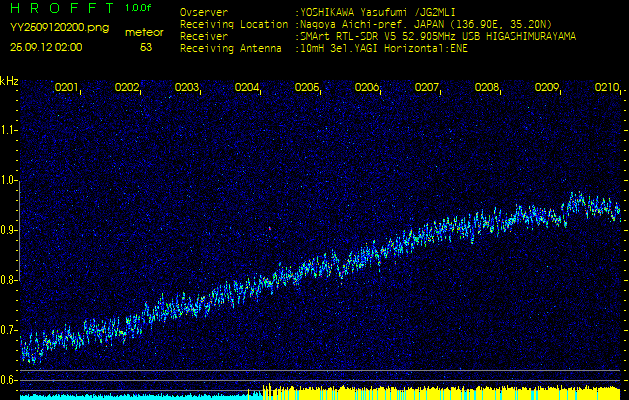
Task: Select the 0.8 kHz axis label
Action: pyautogui.click(x=9, y=280)
